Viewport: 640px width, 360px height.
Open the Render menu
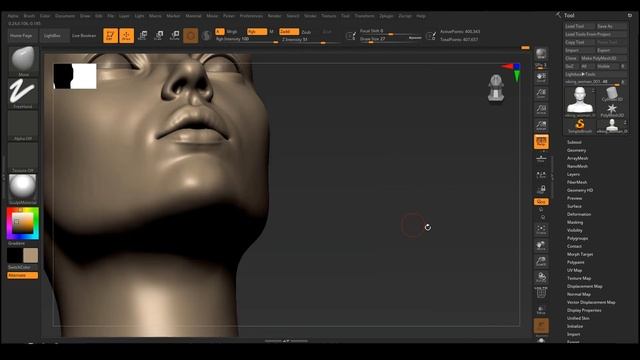point(274,16)
